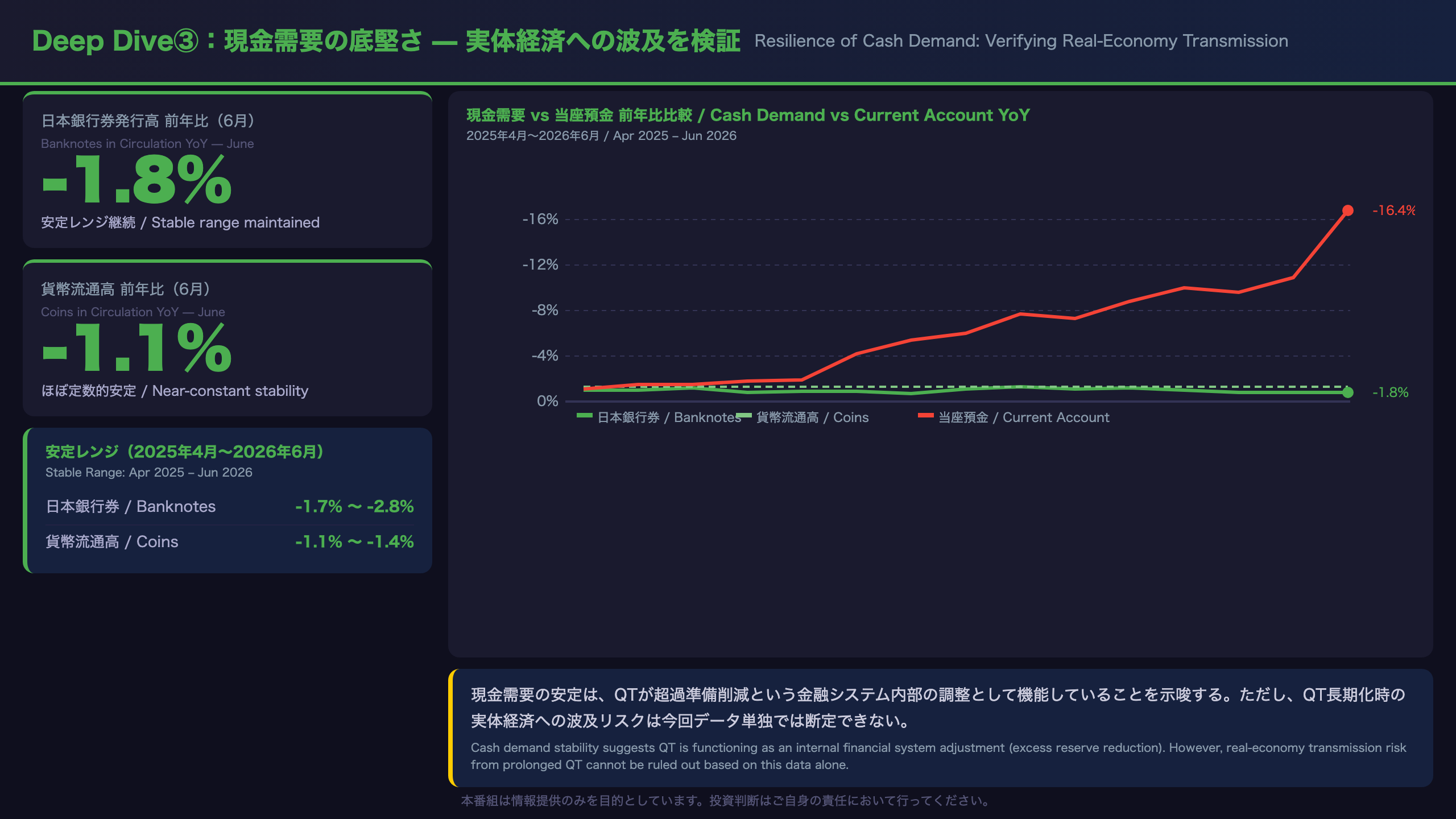Viewport: 1456px width, 819px height.
Task: Click the '貨幣流通高 / Coins' legend color swatch
Action: click(x=744, y=416)
